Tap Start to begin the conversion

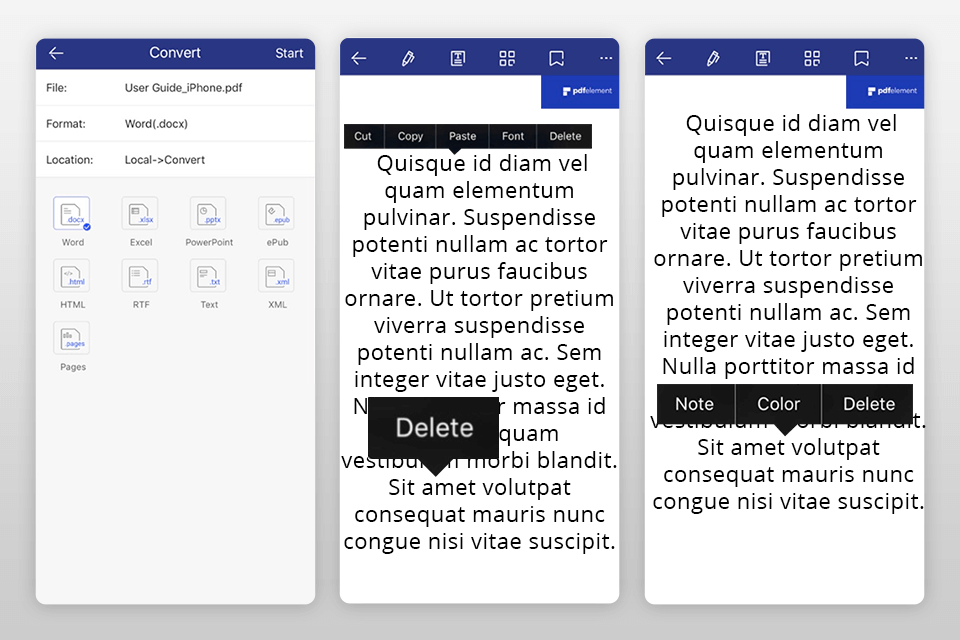[289, 53]
